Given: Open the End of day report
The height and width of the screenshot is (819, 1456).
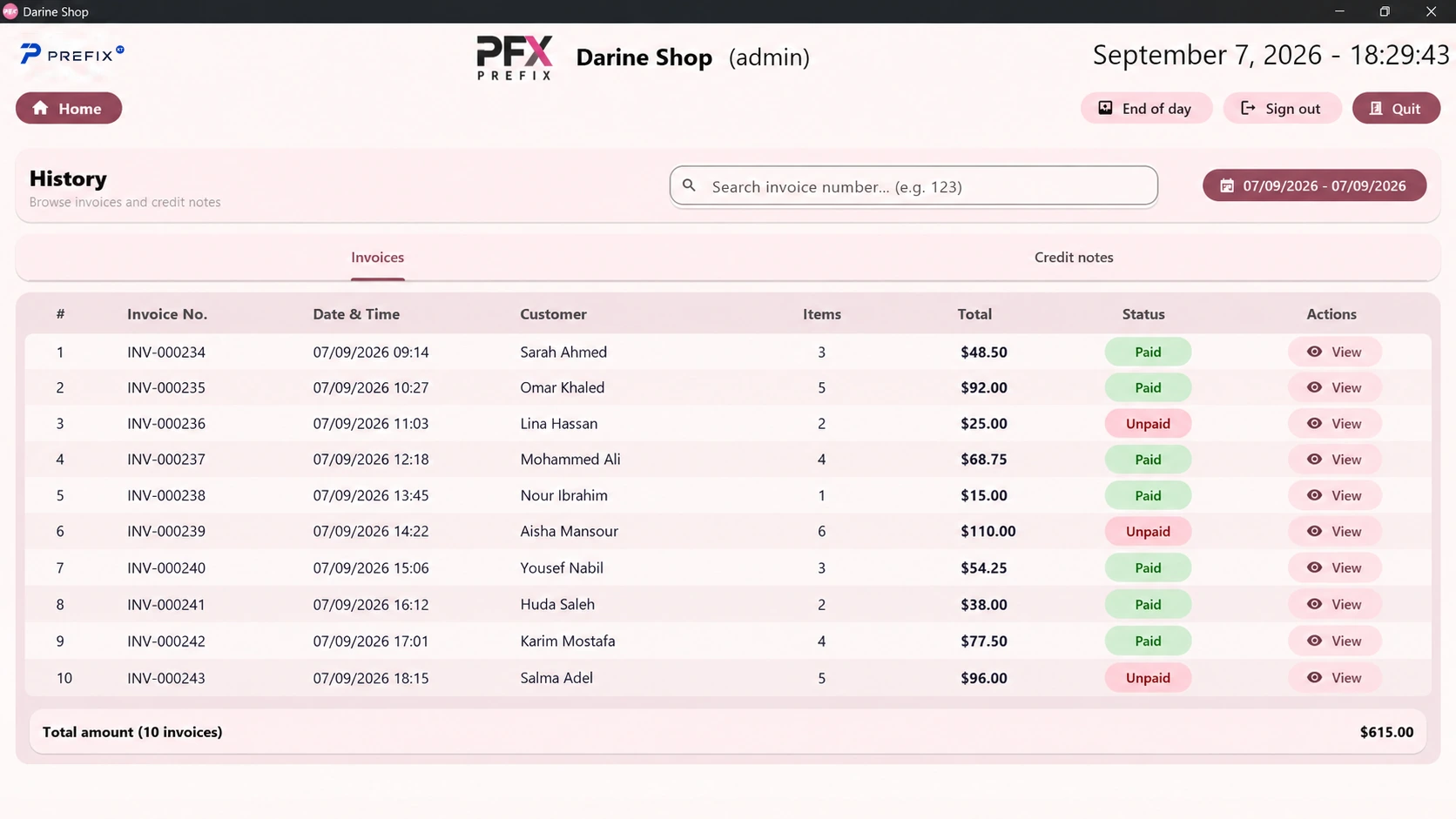Looking at the screenshot, I should (1146, 108).
